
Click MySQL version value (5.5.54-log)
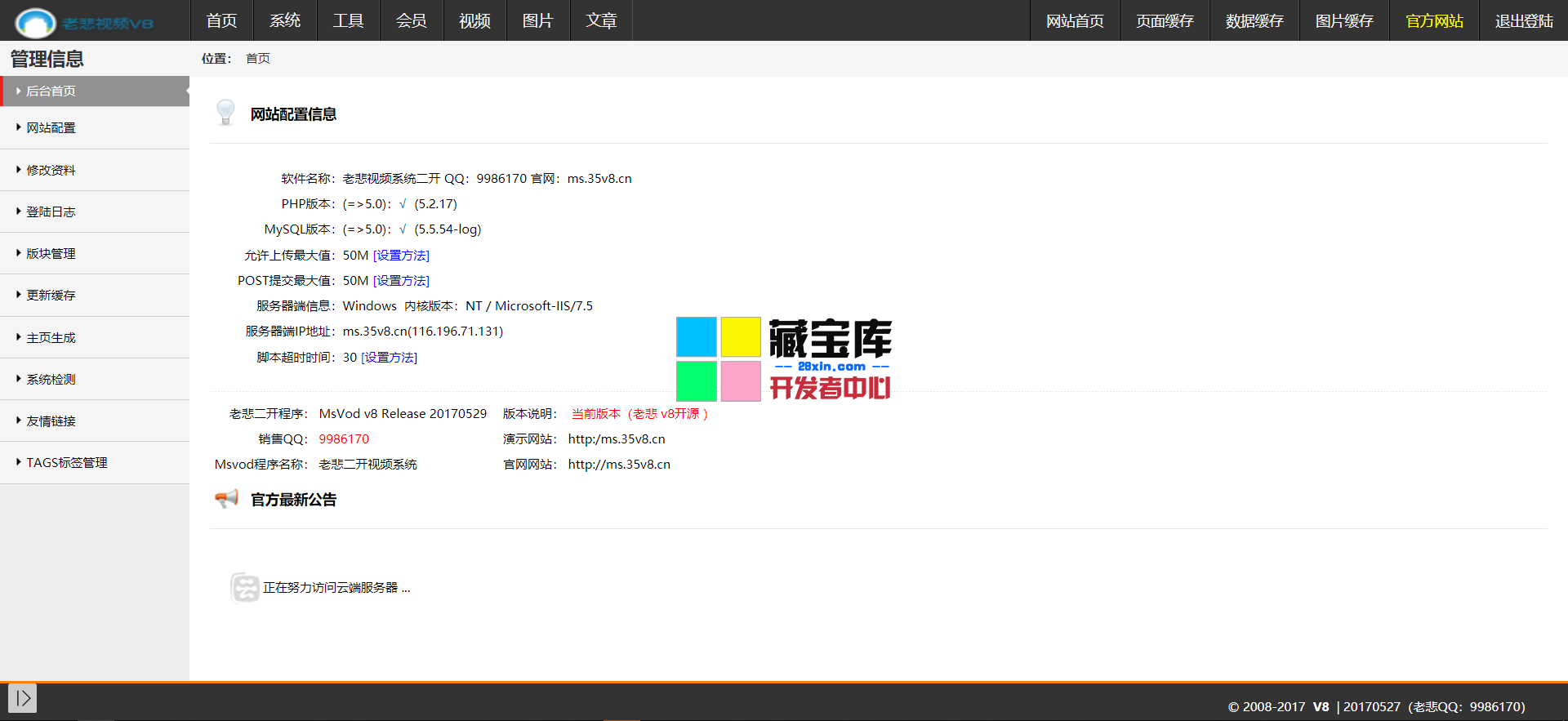[448, 229]
